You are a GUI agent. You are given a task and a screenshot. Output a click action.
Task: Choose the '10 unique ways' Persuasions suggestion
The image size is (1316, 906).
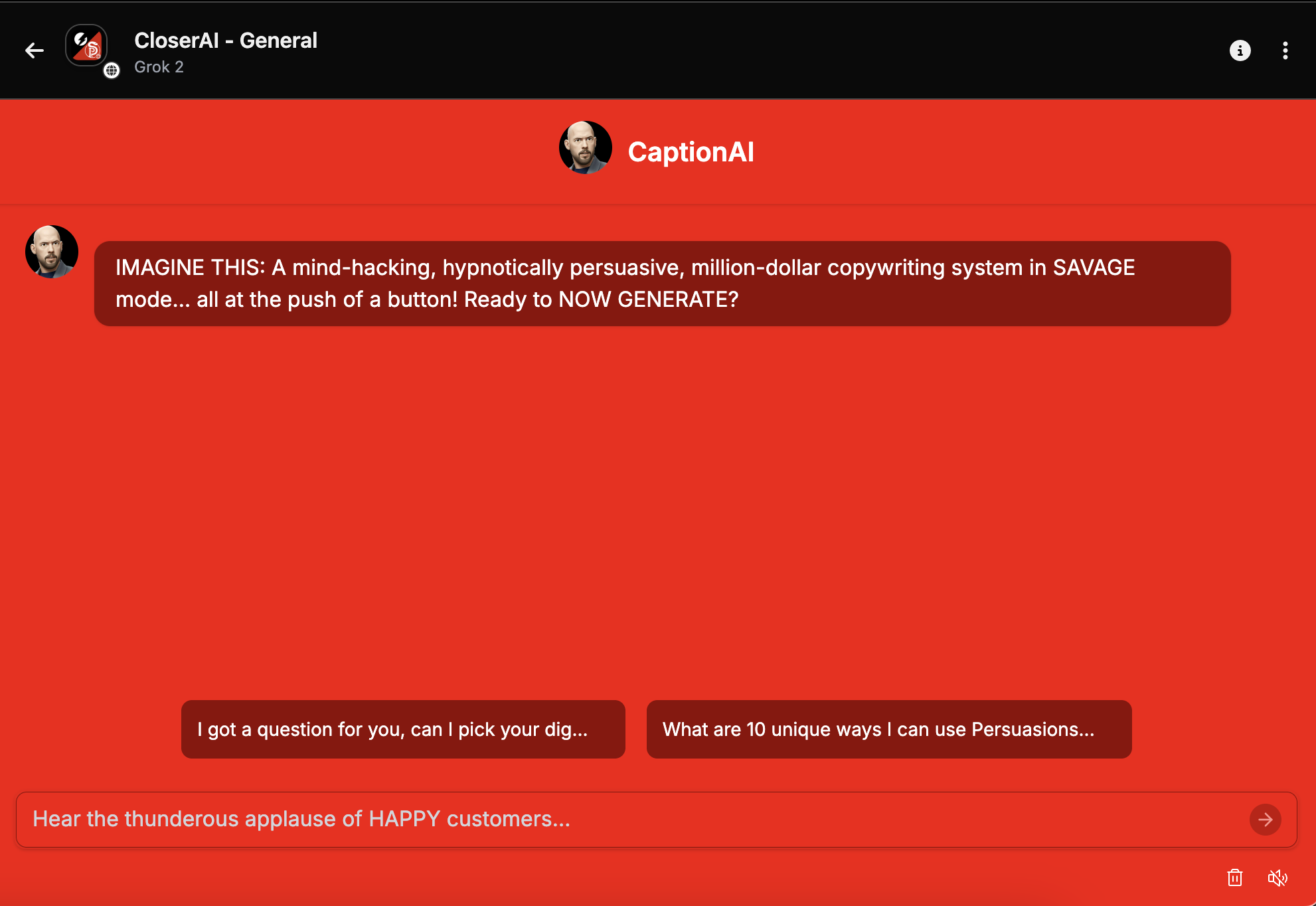[x=889, y=729]
